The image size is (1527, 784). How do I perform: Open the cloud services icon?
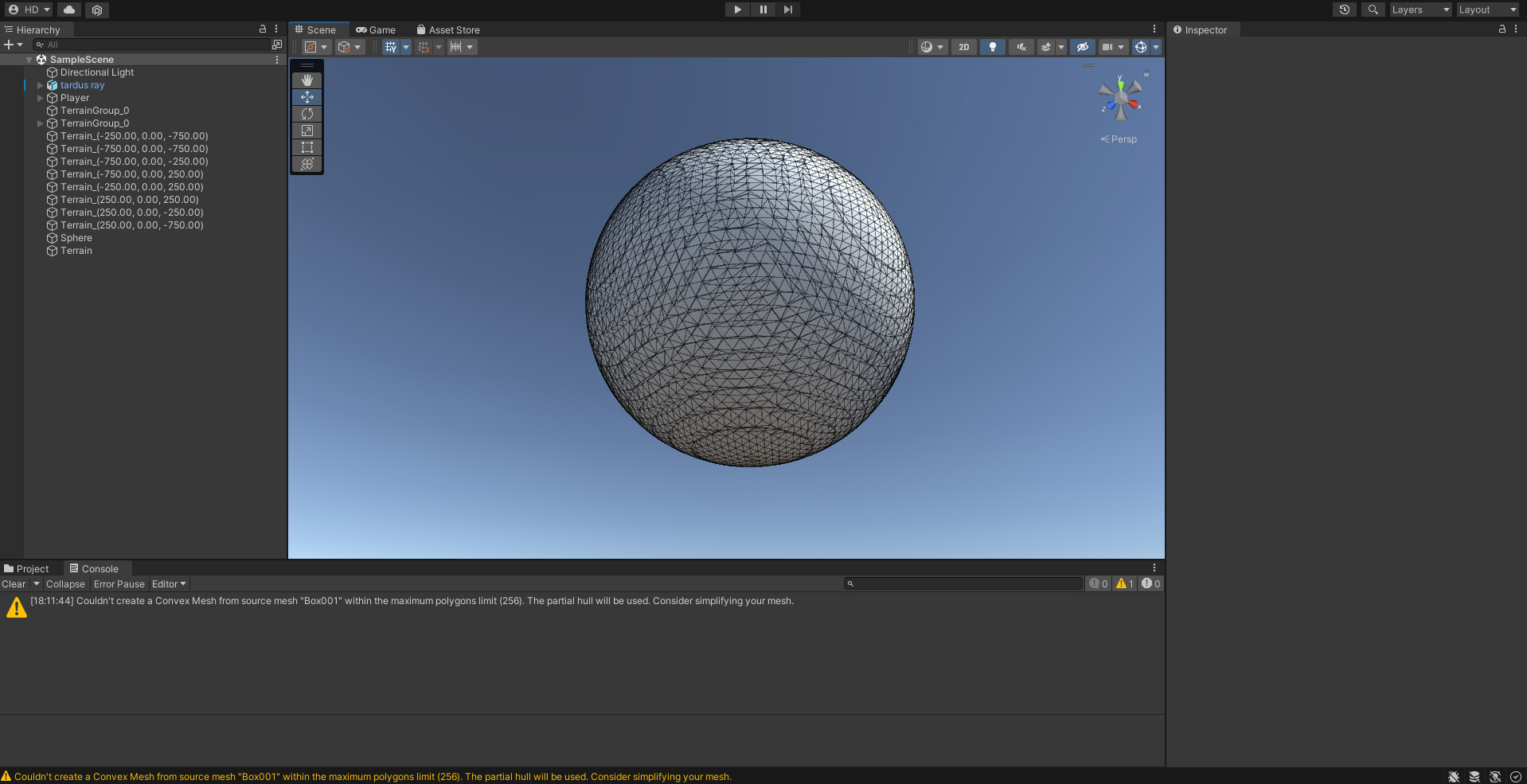point(69,10)
